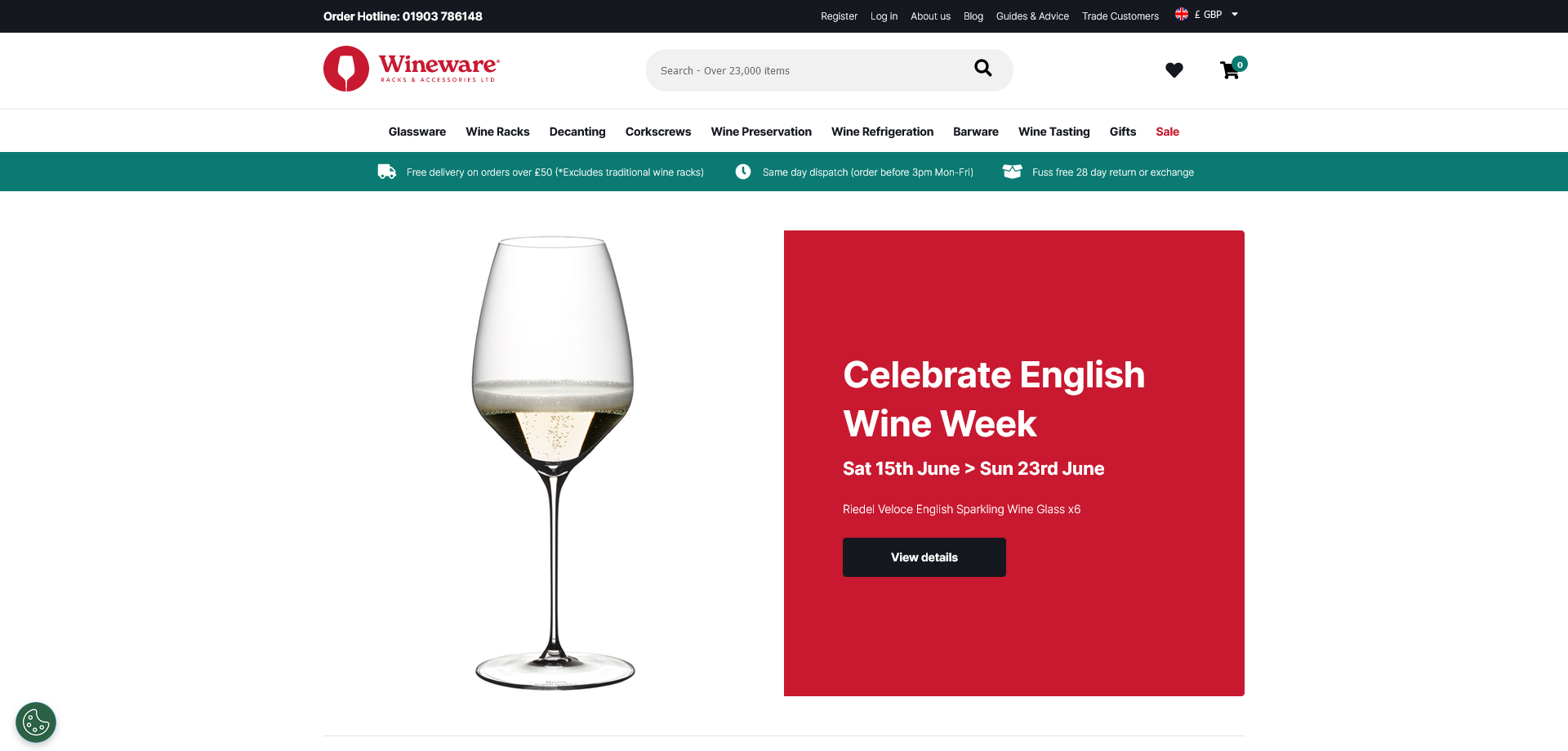The image size is (1568, 751).
Task: Open Guides & Advice link
Action: coord(1032,16)
